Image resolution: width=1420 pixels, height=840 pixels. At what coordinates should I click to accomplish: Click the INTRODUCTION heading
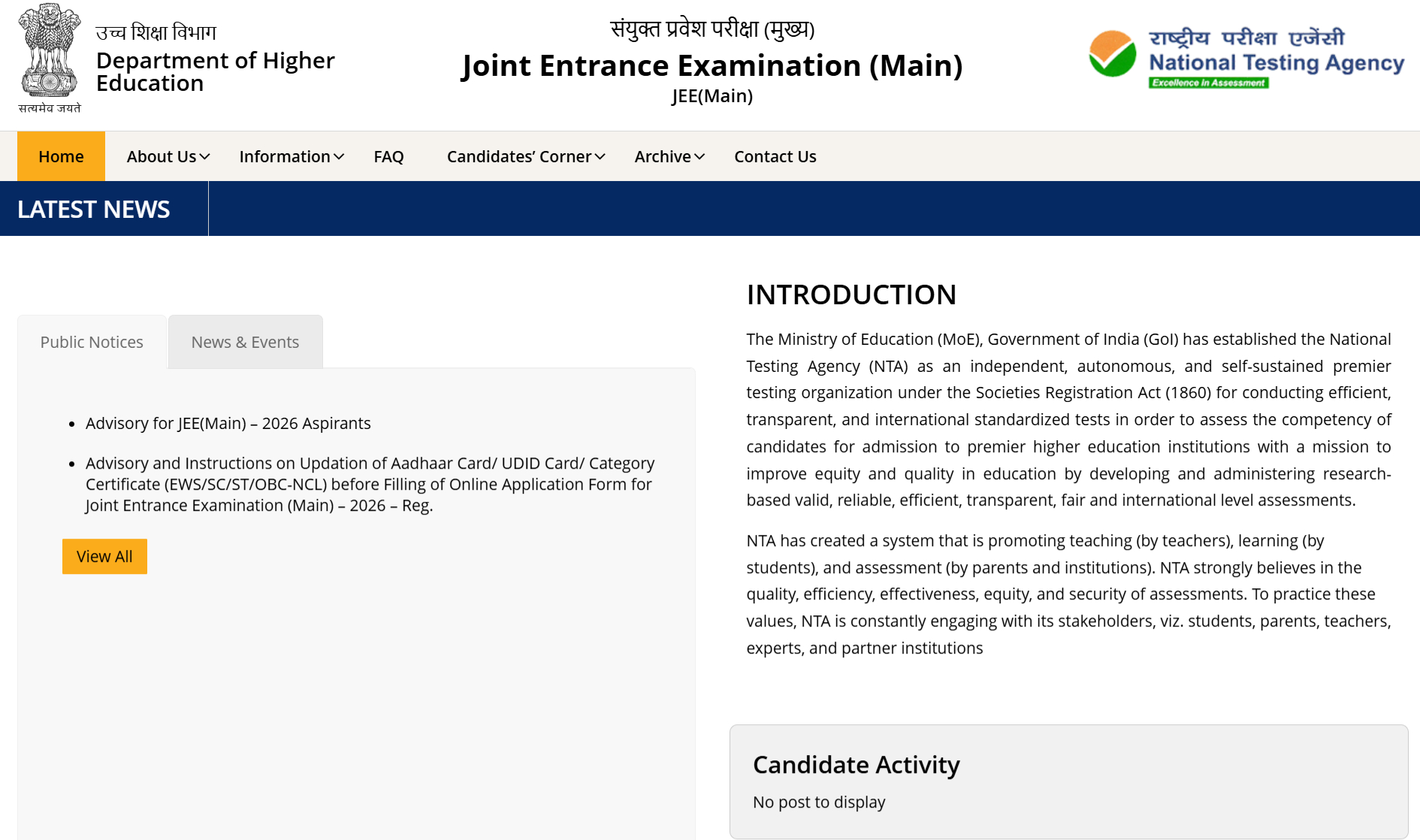850,295
